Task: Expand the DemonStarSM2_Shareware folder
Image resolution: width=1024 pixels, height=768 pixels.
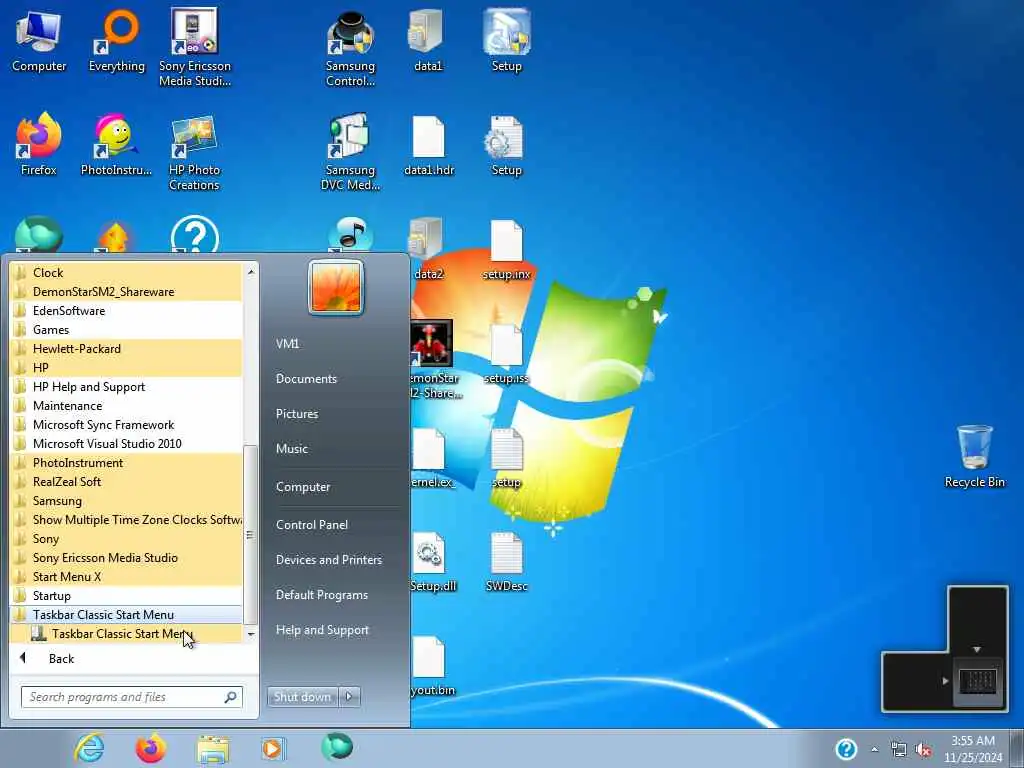Action: (x=126, y=291)
